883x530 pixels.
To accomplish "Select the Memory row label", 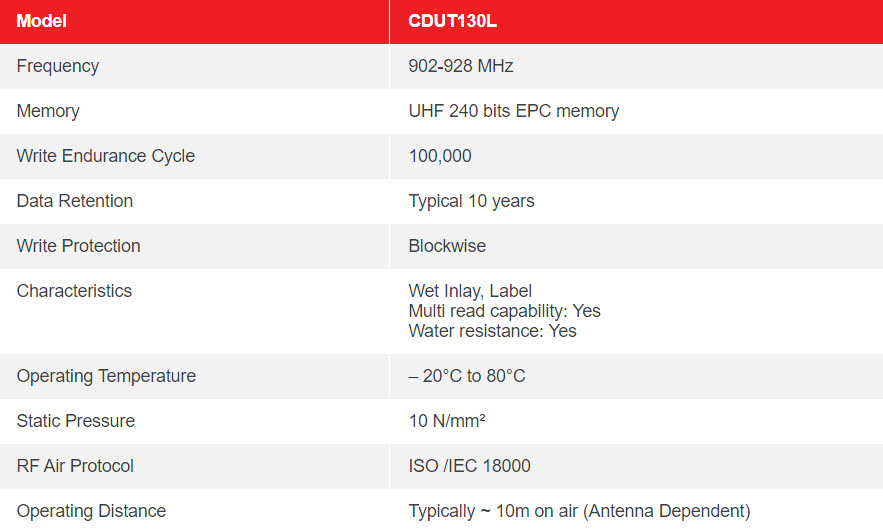I will point(48,111).
